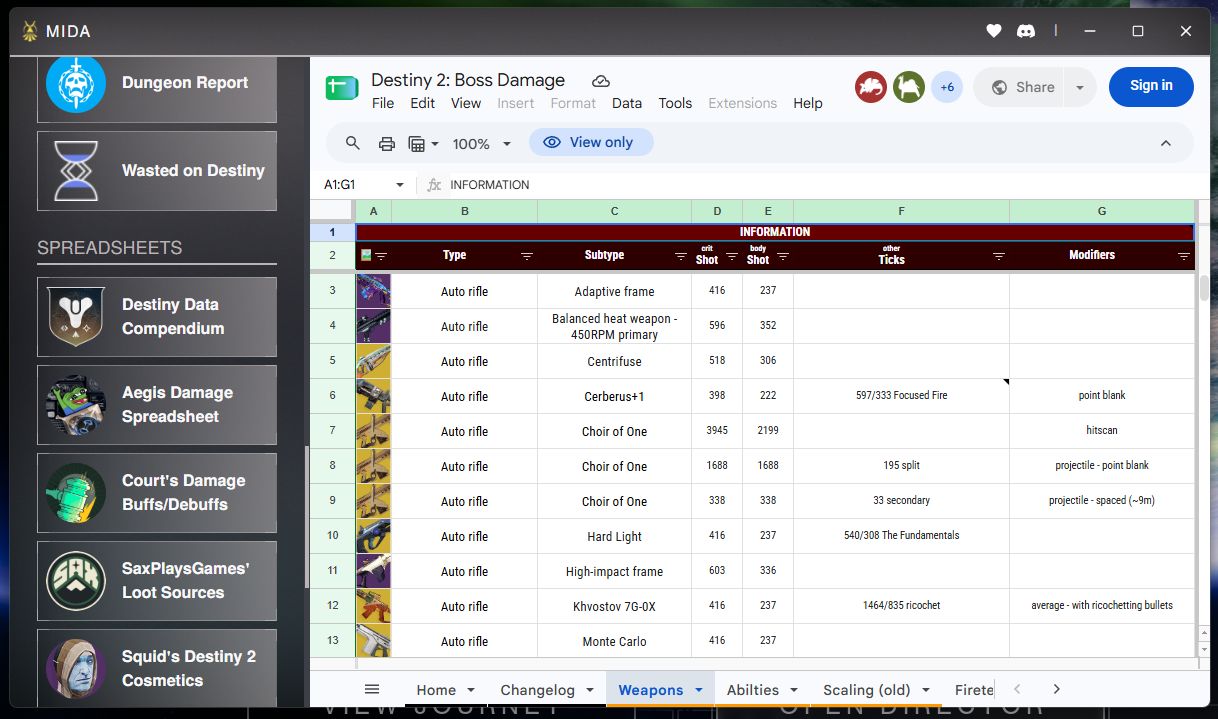This screenshot has height=719, width=1218.
Task: Click the Google Sheets logo icon
Action: (x=342, y=88)
